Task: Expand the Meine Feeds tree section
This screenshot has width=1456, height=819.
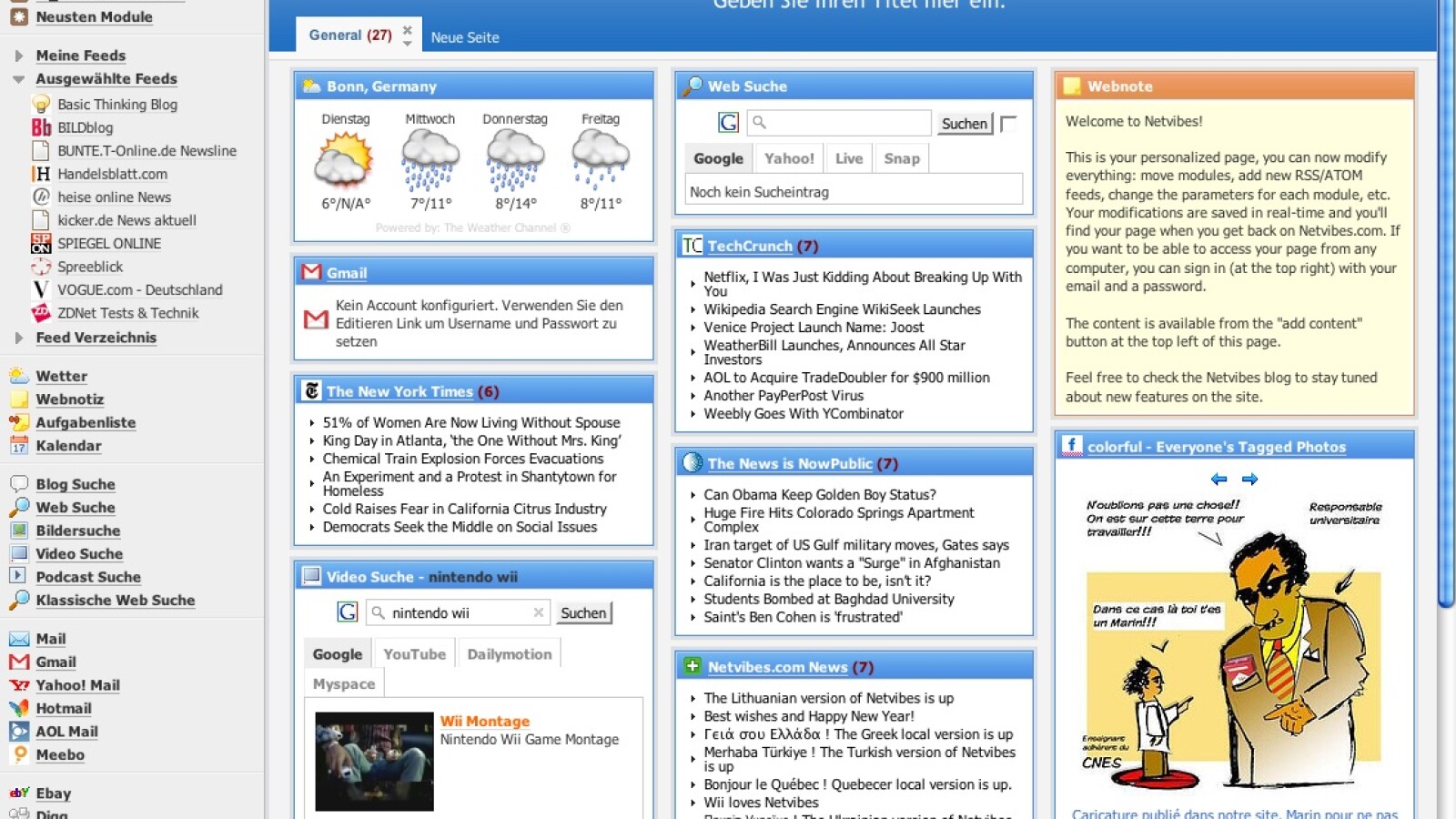Action: click(x=19, y=56)
